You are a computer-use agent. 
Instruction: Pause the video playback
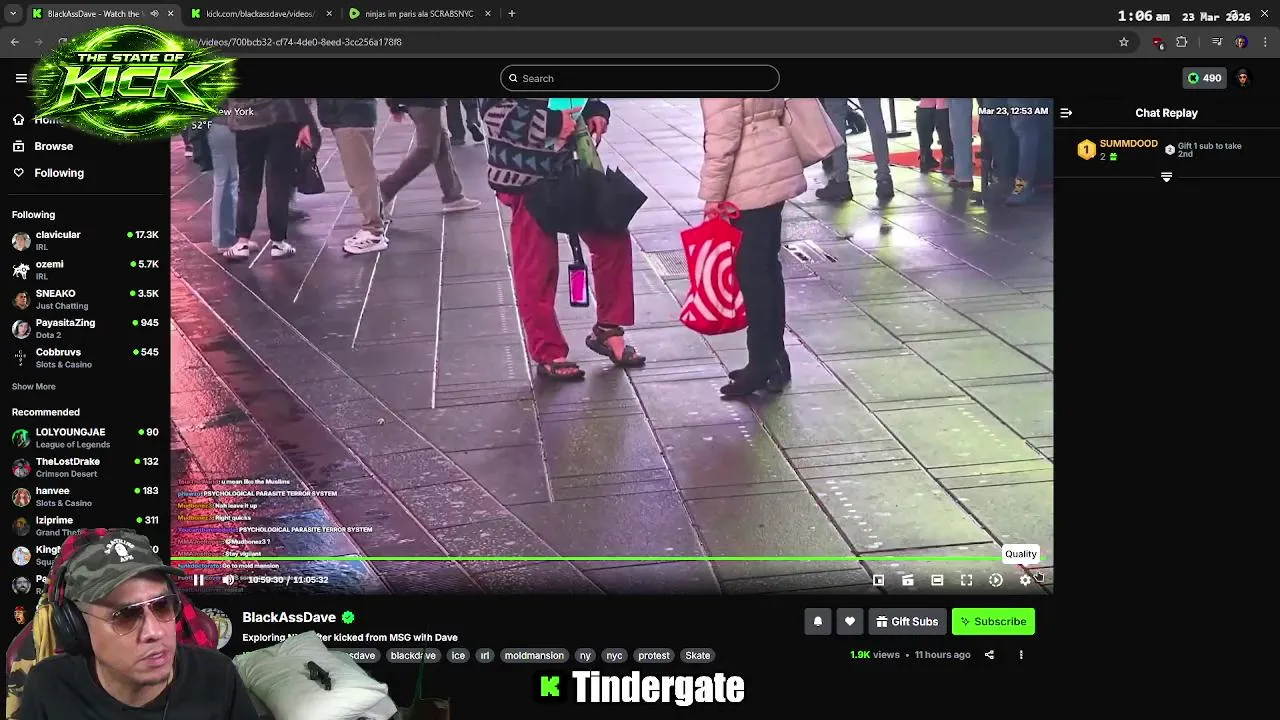[x=199, y=580]
